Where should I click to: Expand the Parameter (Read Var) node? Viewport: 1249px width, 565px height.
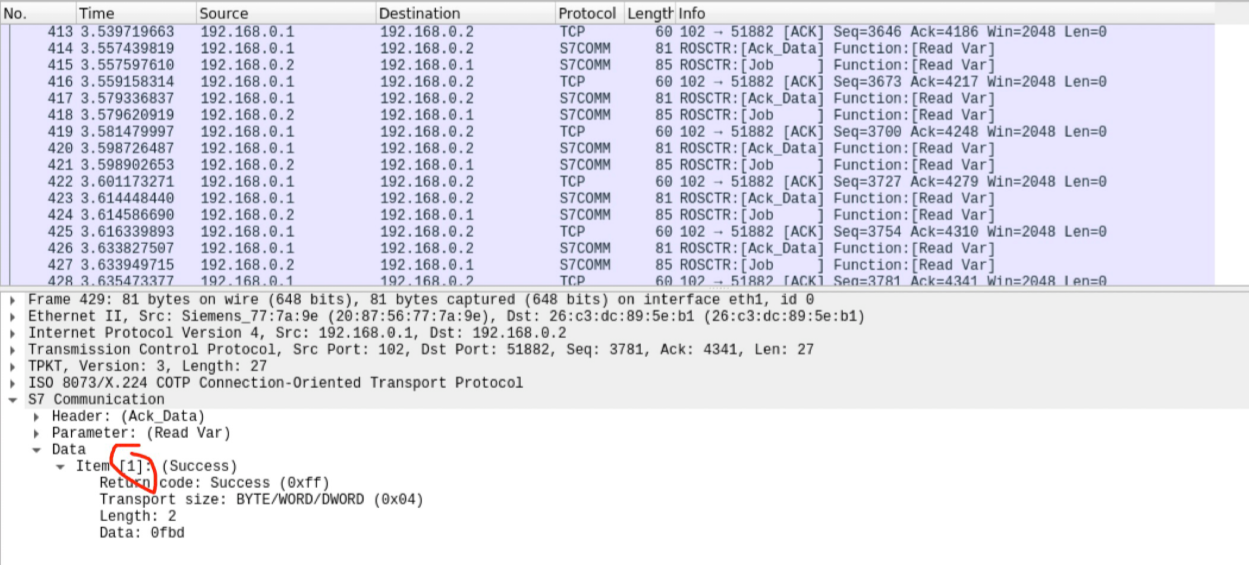coord(37,433)
